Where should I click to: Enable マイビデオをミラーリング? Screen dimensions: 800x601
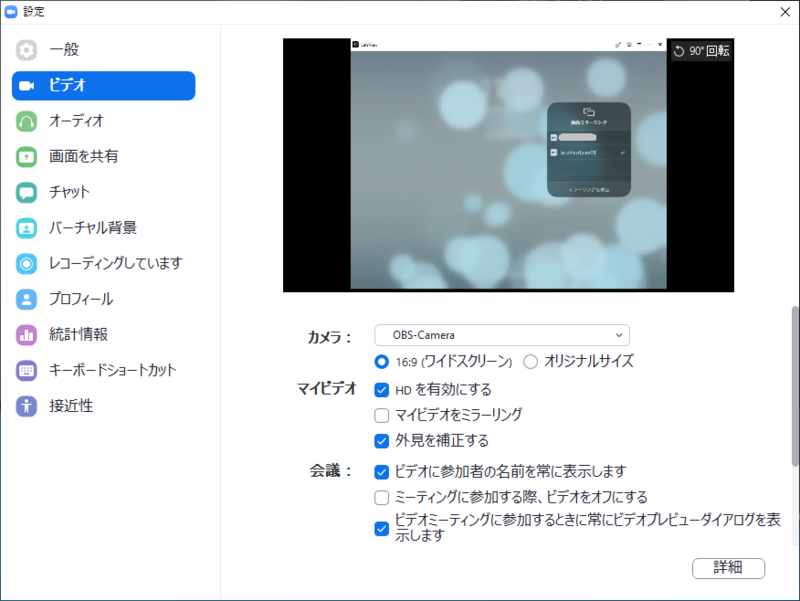(381, 415)
